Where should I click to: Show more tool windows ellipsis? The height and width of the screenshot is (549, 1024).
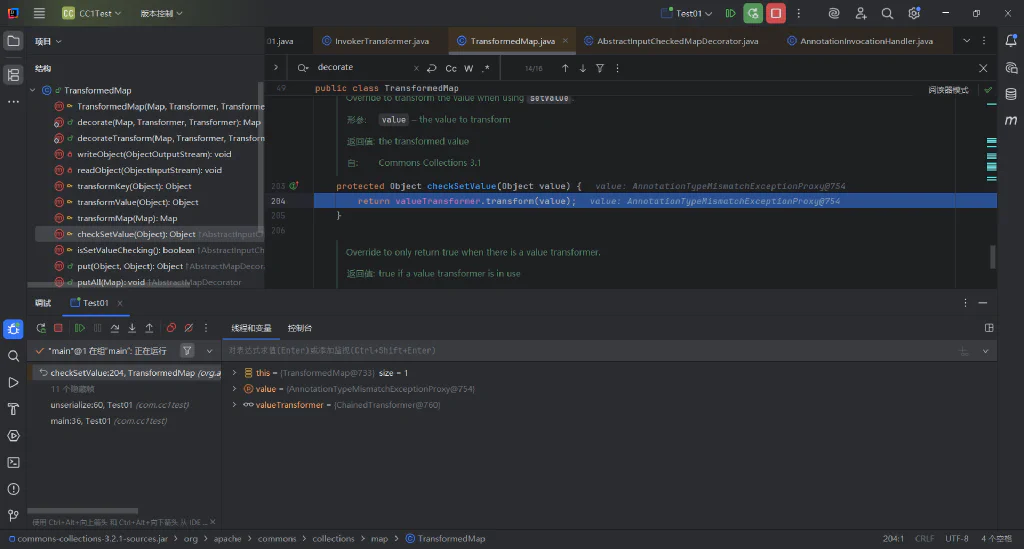click(x=13, y=102)
